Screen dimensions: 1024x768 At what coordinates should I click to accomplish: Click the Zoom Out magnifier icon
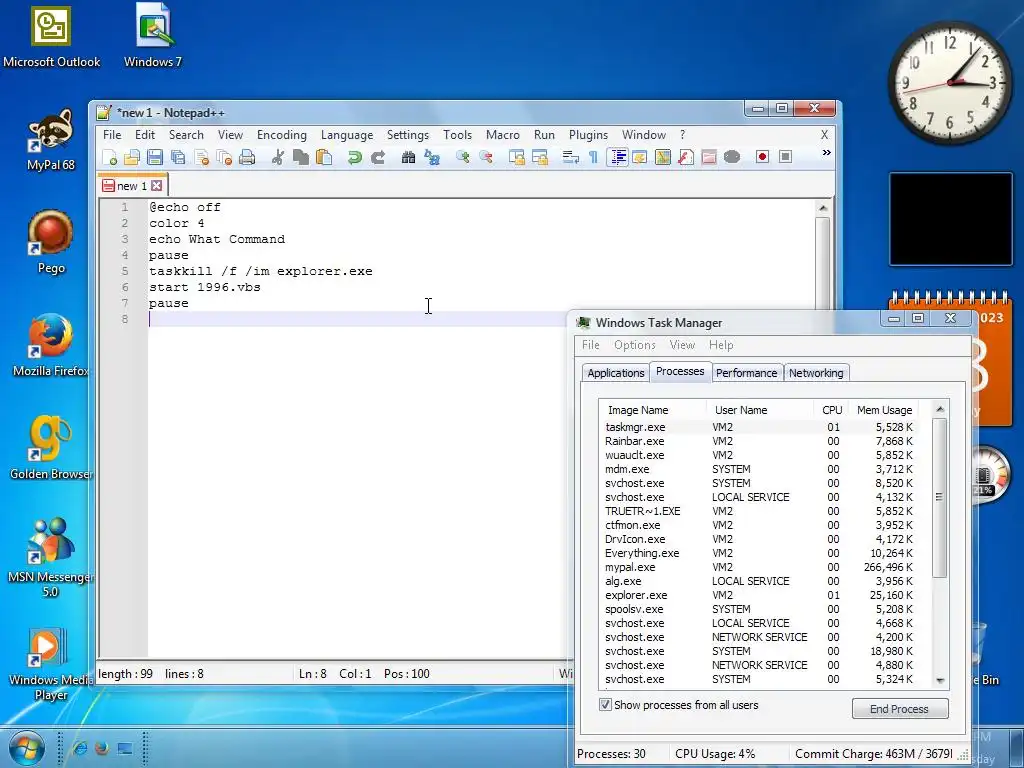[485, 157]
